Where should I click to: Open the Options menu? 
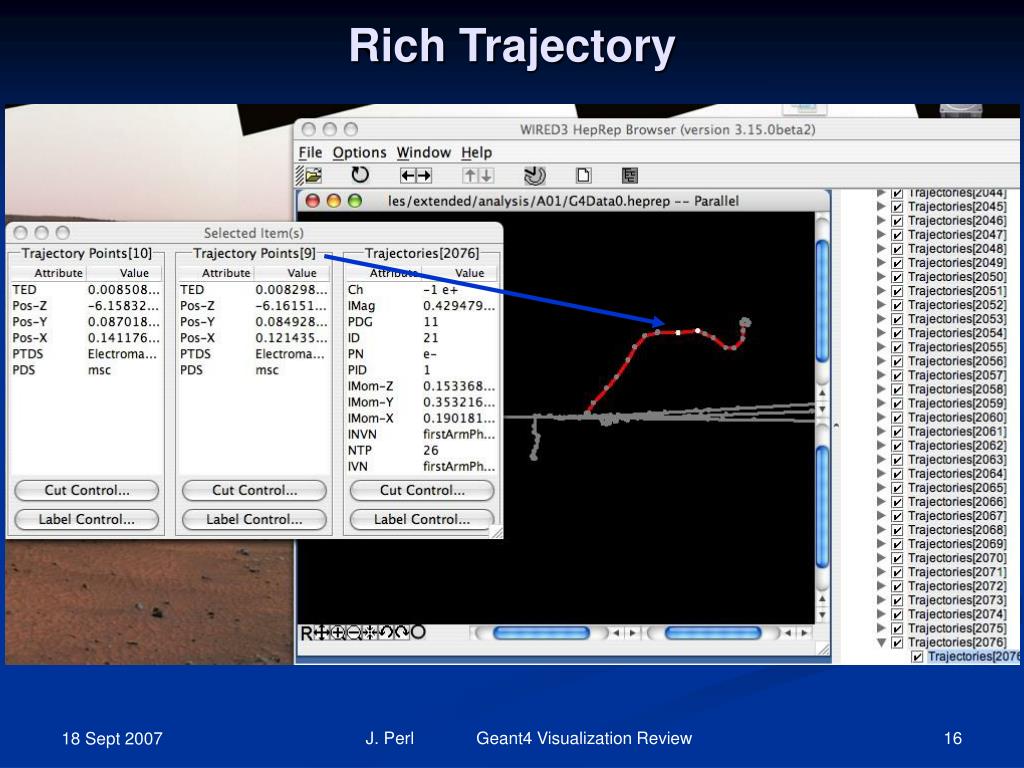coord(359,152)
